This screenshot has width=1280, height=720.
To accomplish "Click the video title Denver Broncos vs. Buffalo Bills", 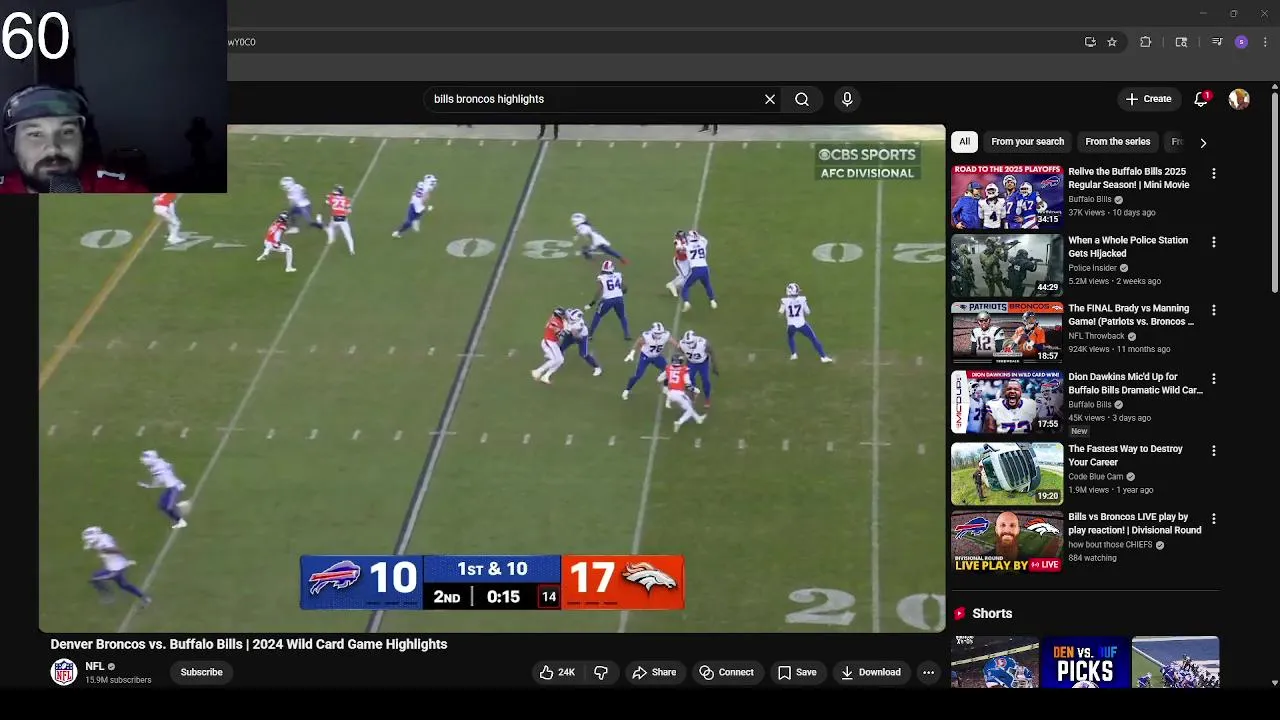I will pos(249,644).
